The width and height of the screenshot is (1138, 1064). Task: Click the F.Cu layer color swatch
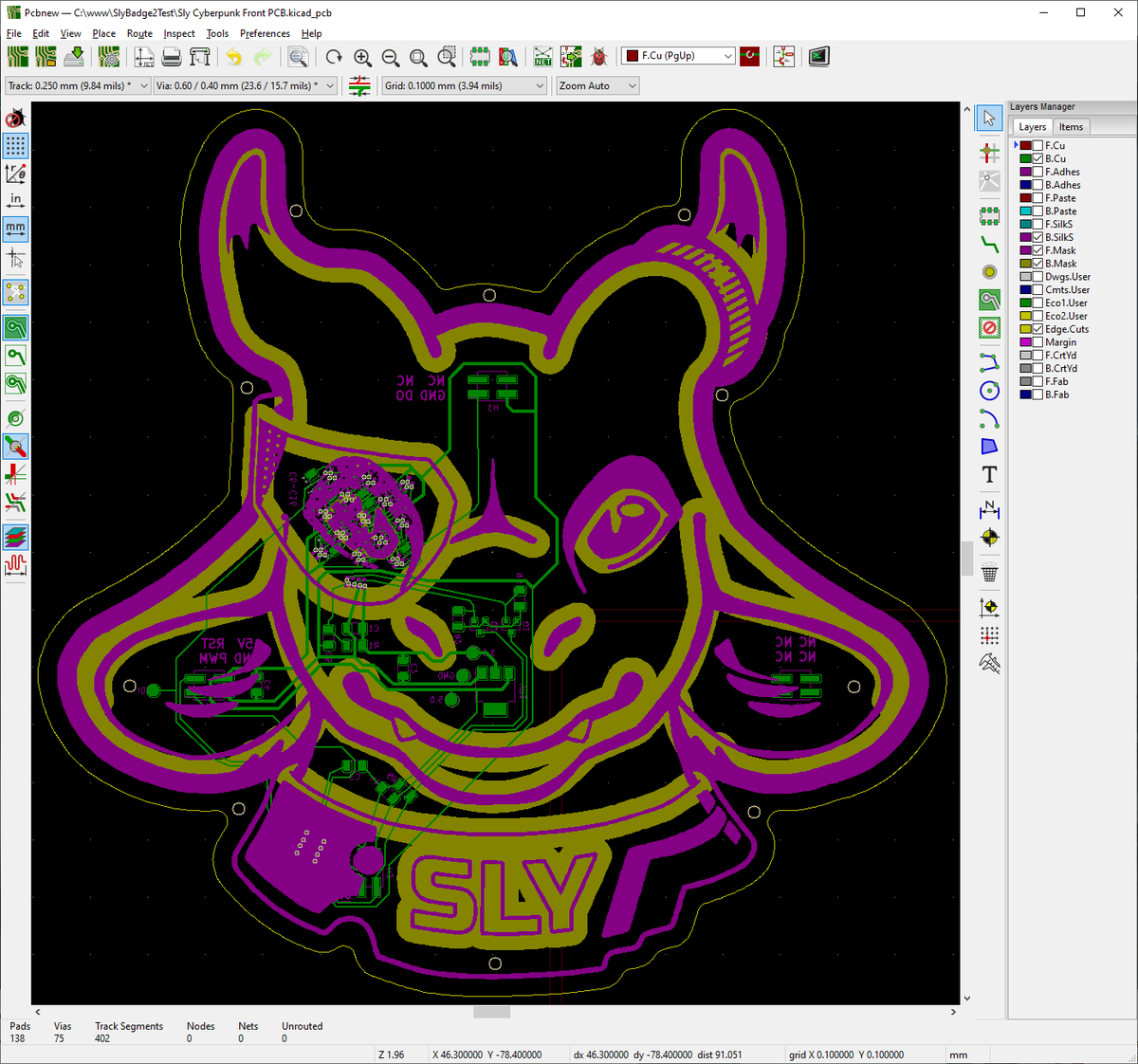(x=1026, y=145)
